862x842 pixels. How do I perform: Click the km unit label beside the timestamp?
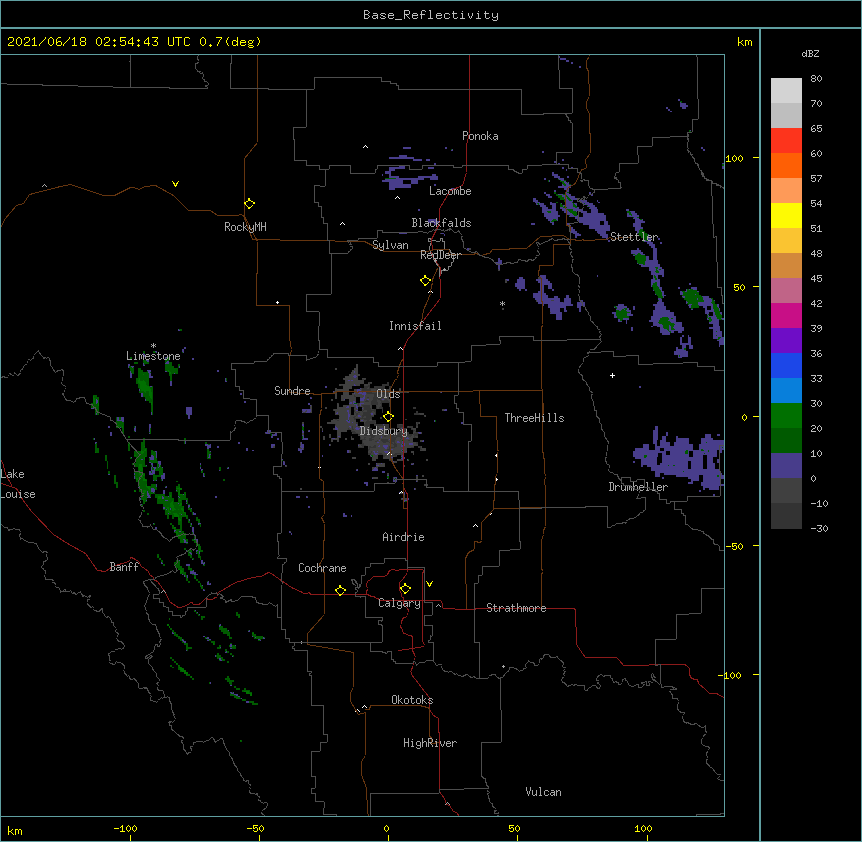tap(744, 42)
